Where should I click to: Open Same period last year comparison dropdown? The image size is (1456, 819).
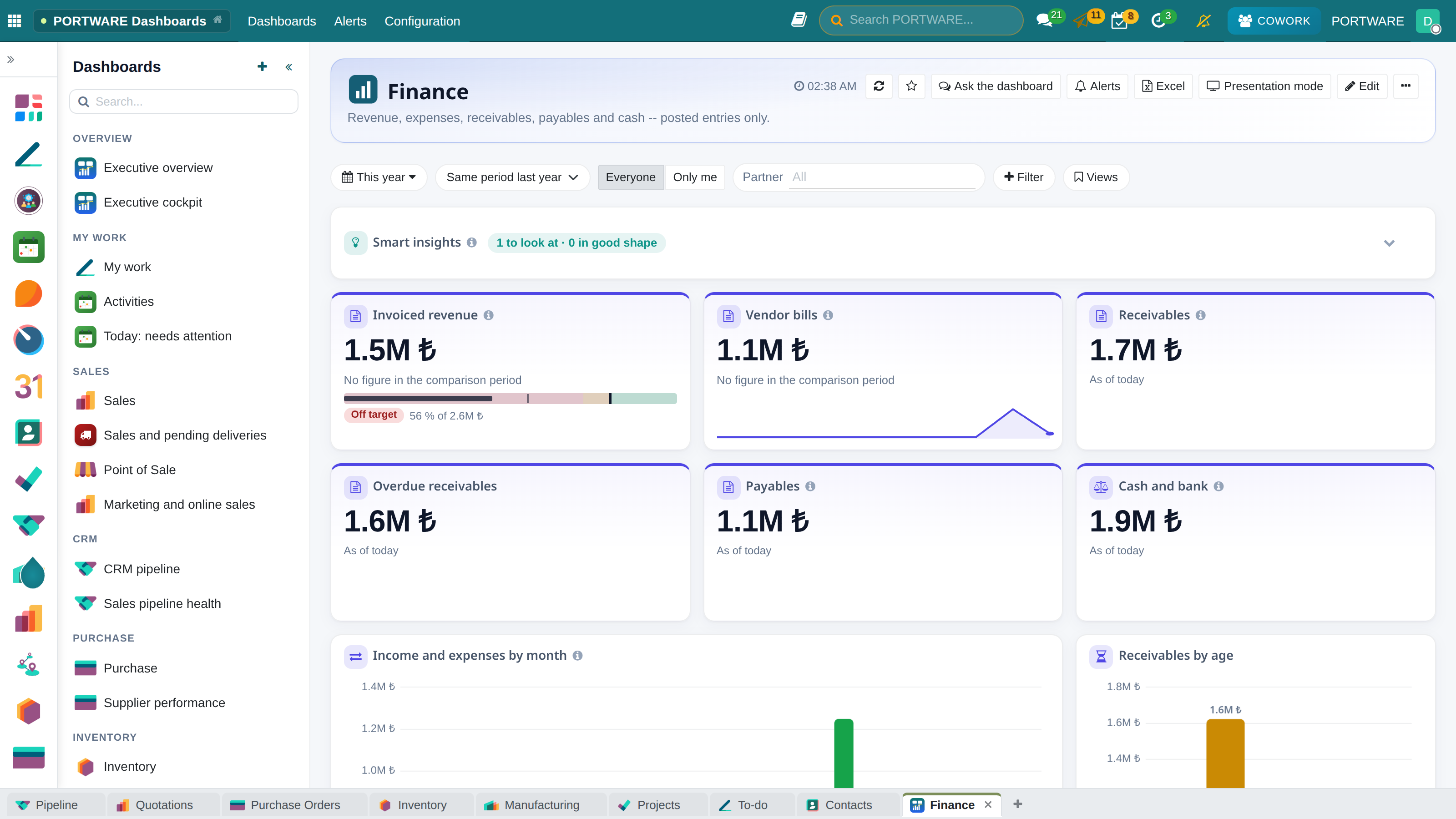(512, 177)
